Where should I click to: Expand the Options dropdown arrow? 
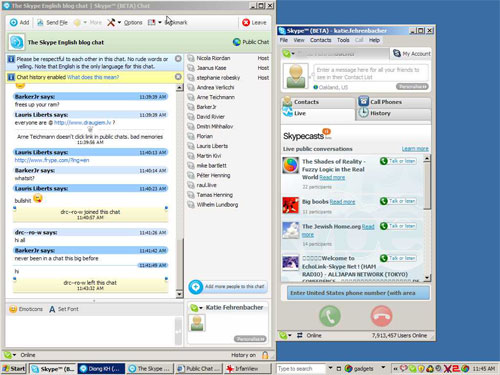coord(119,22)
